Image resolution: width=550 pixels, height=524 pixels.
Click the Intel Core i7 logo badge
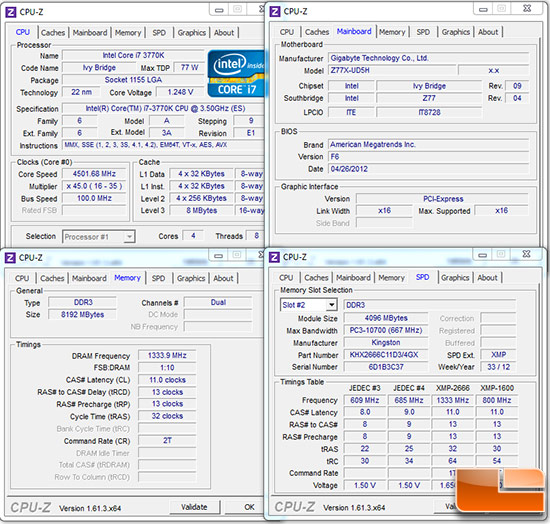point(236,74)
